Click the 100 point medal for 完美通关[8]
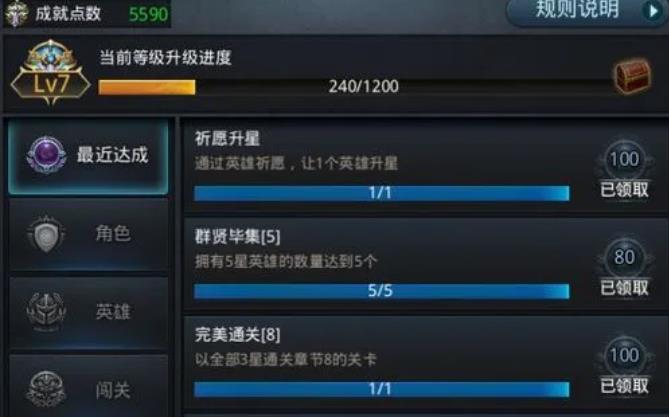 [x=625, y=355]
